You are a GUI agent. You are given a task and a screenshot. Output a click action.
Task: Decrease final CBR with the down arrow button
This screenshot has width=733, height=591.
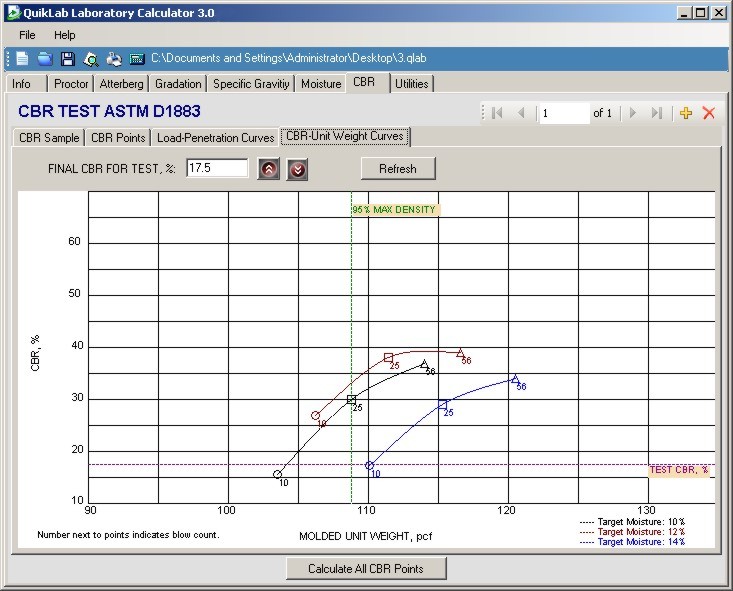[x=297, y=169]
